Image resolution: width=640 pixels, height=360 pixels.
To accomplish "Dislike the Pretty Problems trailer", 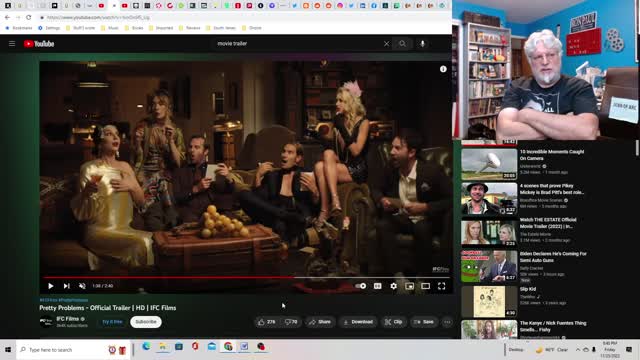I will coord(291,322).
